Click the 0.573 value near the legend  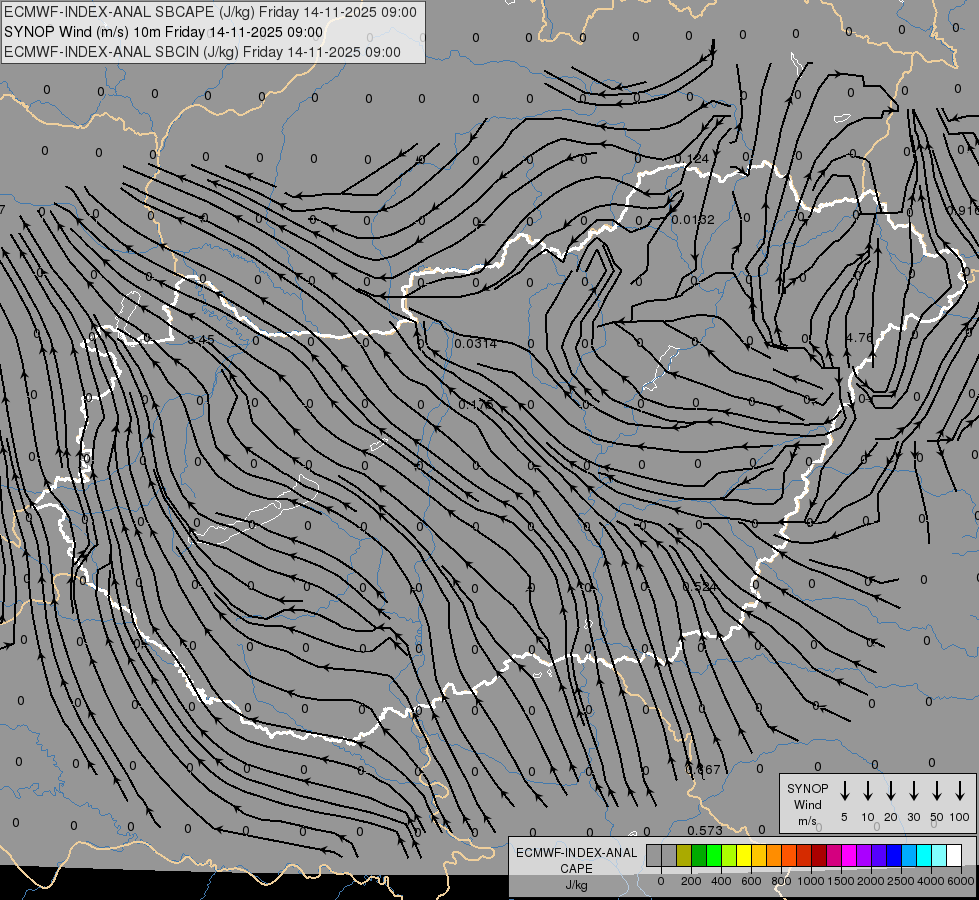[x=705, y=831]
